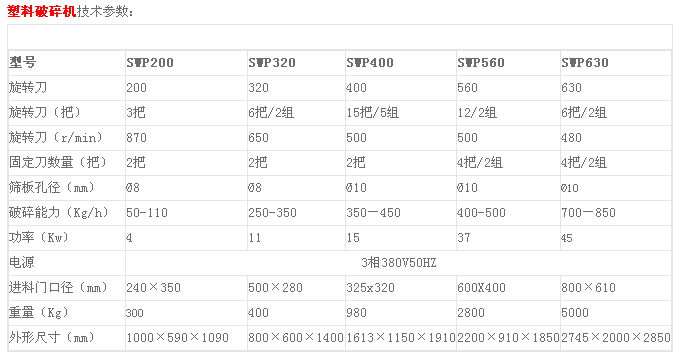Click the 筛板孔径（mm） row label

pyautogui.click(x=52, y=188)
